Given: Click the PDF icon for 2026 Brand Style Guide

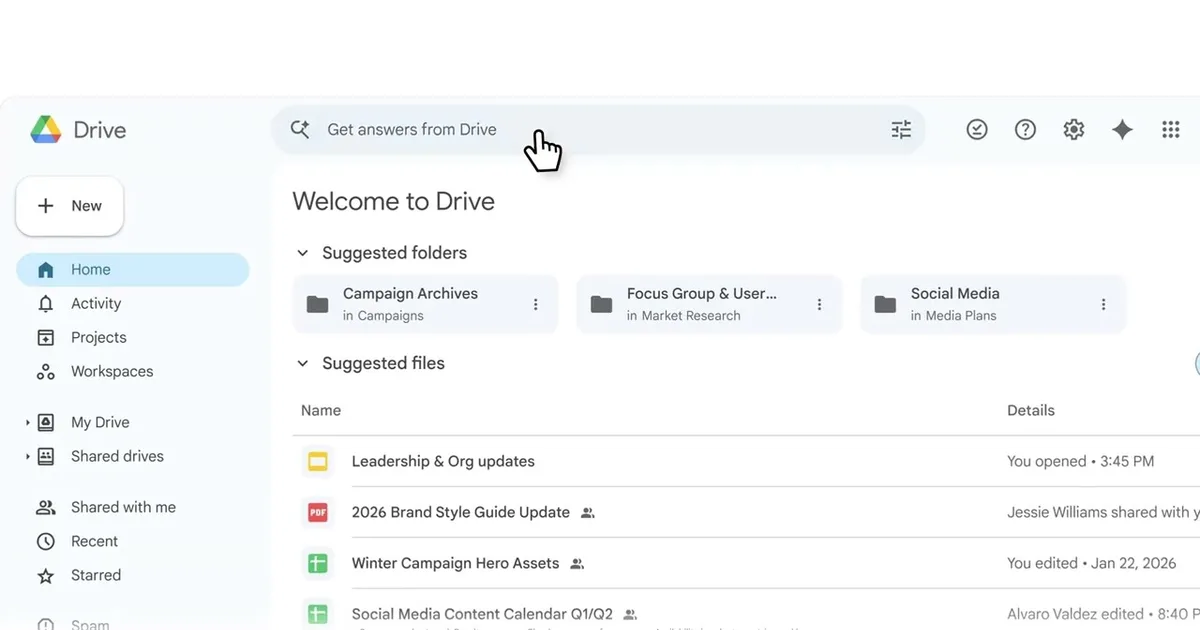Looking at the screenshot, I should pos(317,512).
